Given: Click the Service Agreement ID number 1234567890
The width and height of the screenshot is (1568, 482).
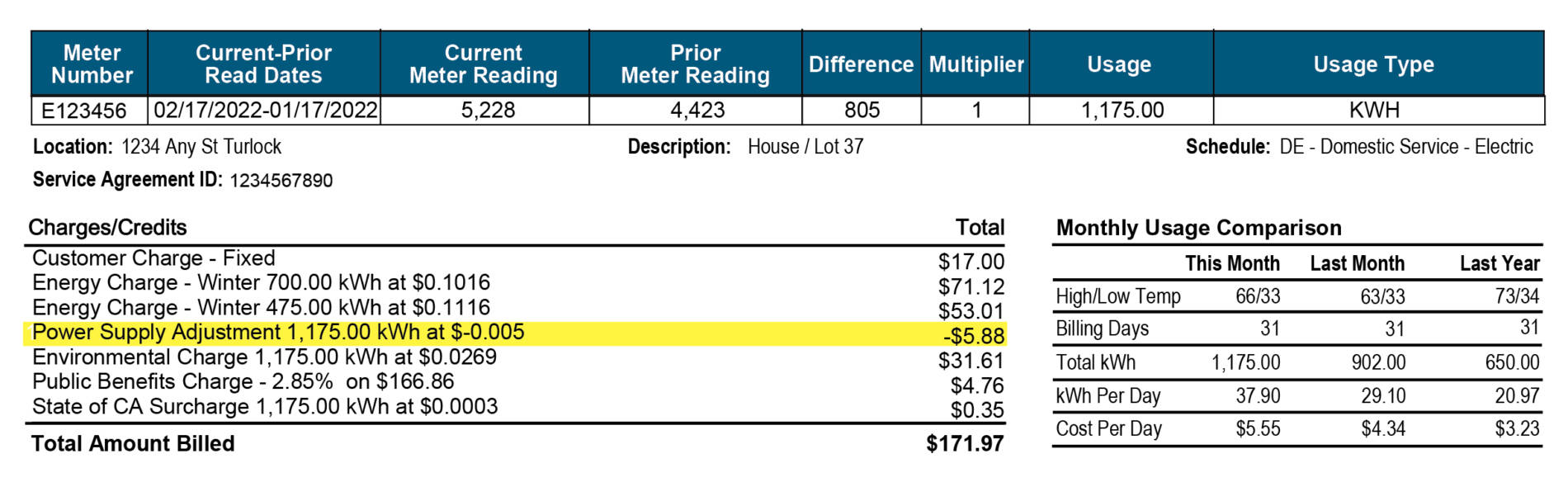Looking at the screenshot, I should click(x=281, y=181).
